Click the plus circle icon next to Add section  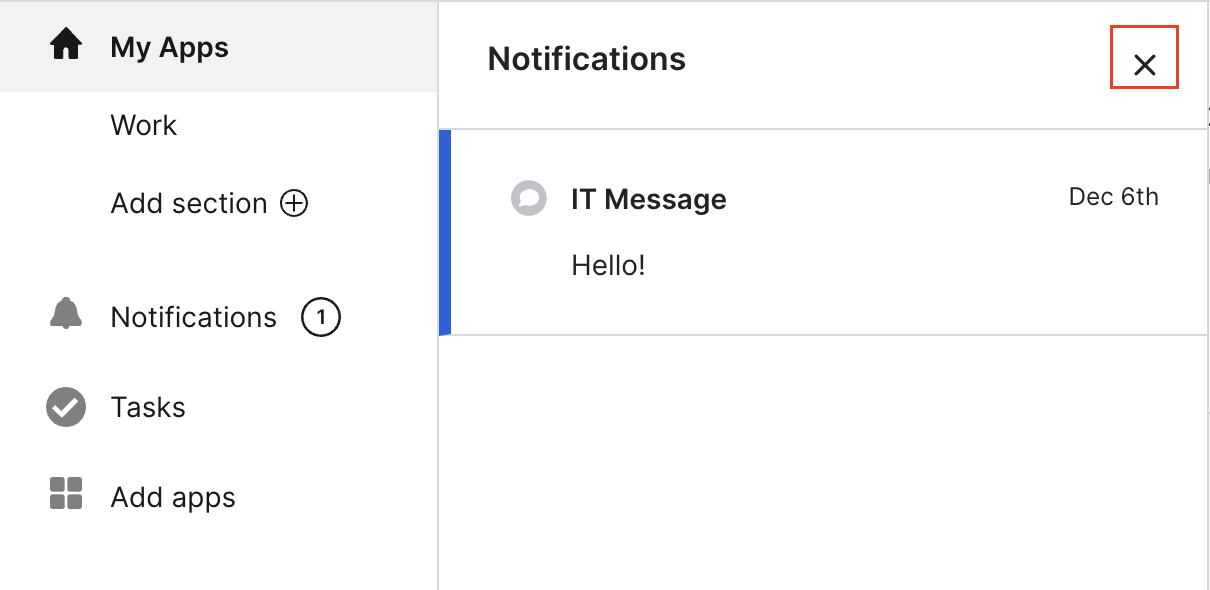pos(294,204)
